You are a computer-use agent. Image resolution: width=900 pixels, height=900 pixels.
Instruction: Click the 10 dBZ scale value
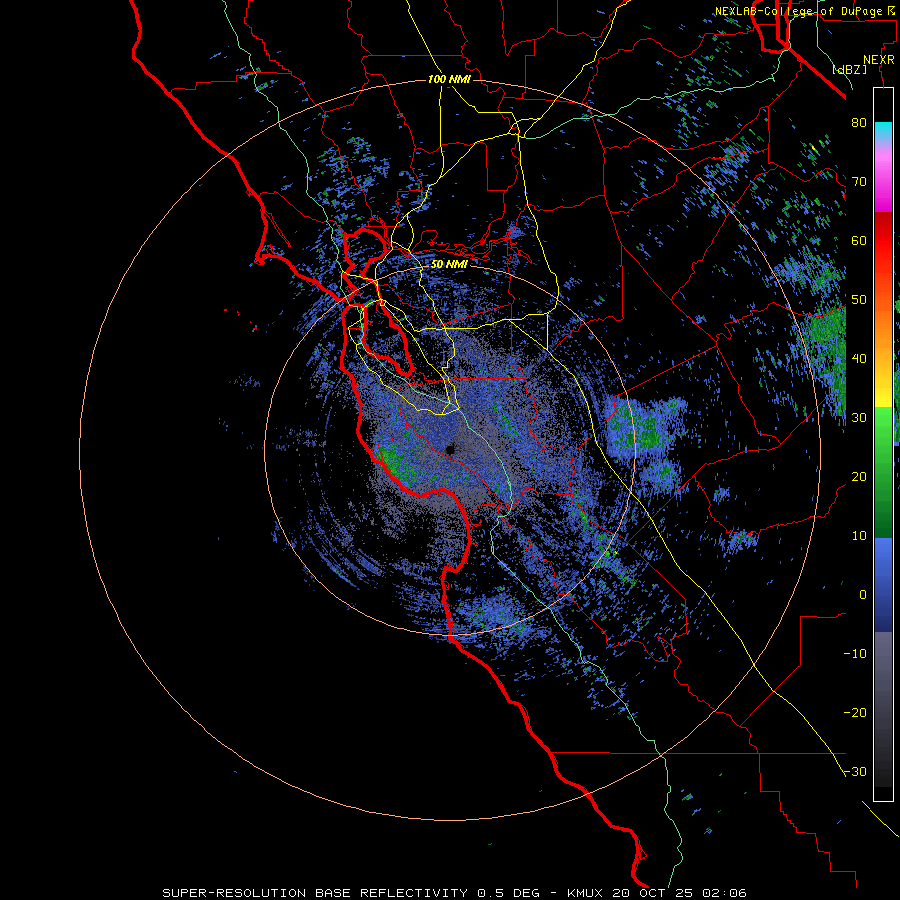(x=859, y=536)
